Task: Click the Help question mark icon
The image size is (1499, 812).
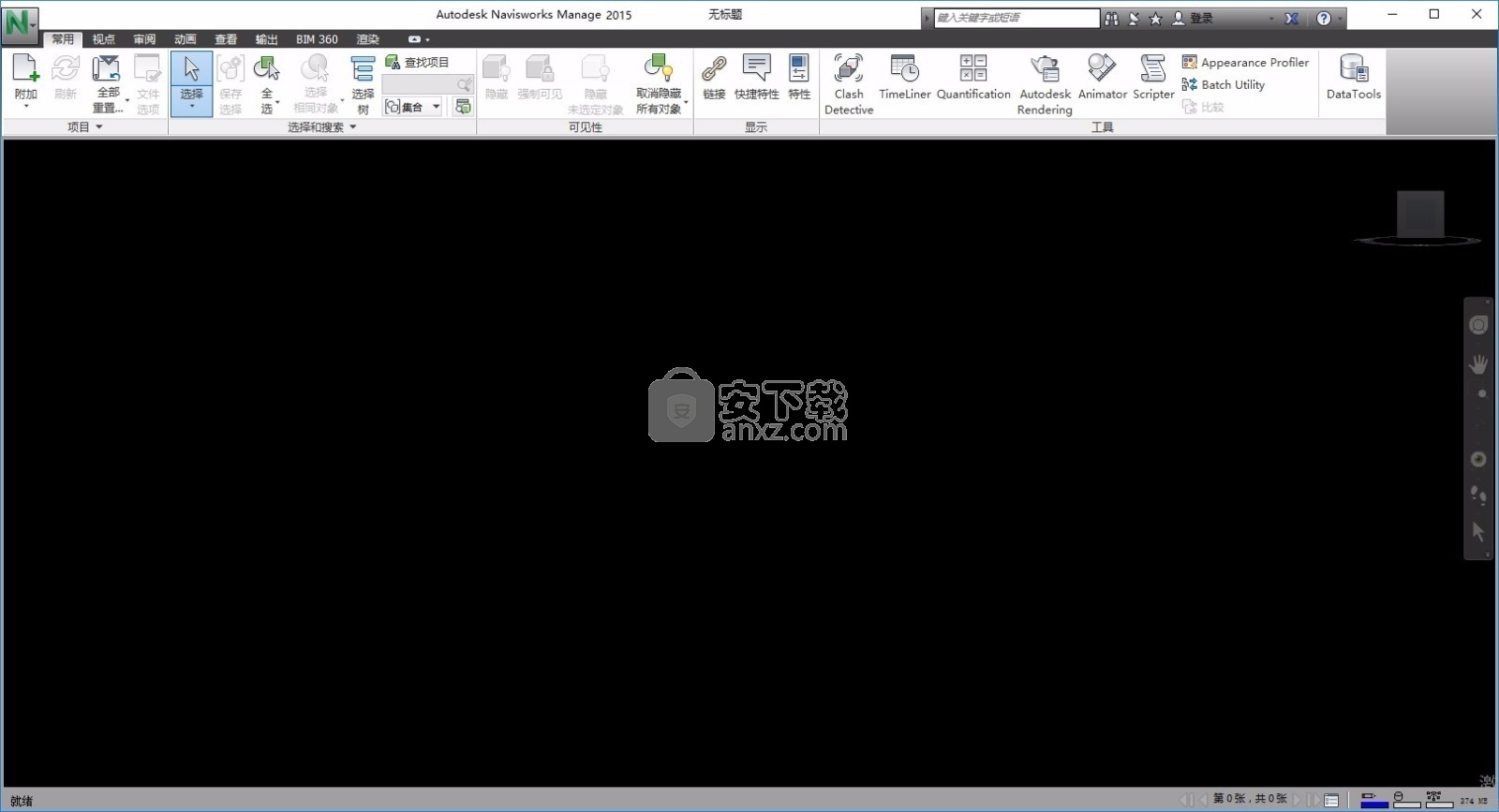Action: (x=1323, y=18)
